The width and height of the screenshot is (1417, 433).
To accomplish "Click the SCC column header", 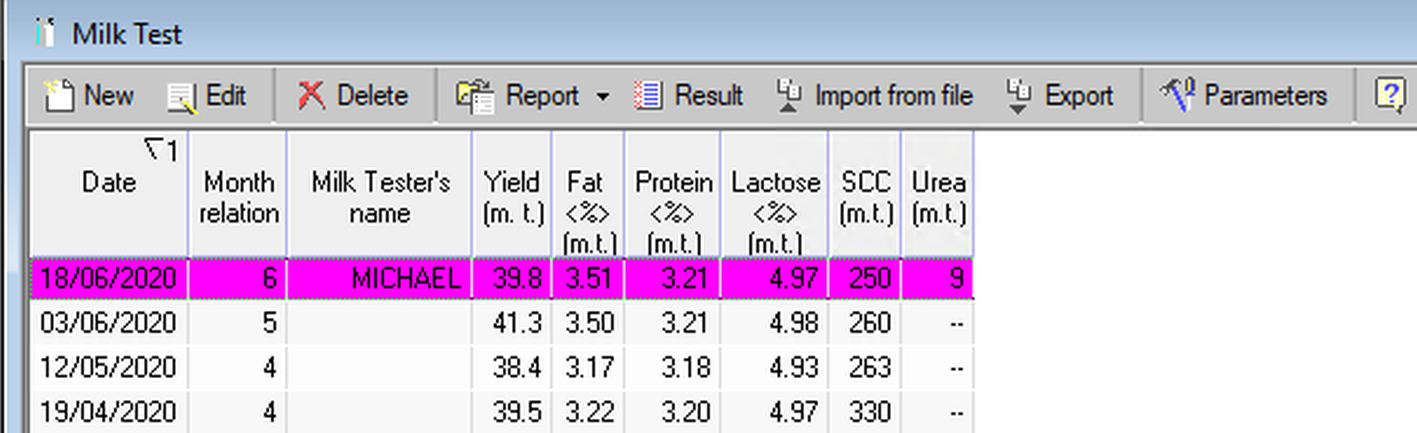I will pyautogui.click(x=865, y=197).
